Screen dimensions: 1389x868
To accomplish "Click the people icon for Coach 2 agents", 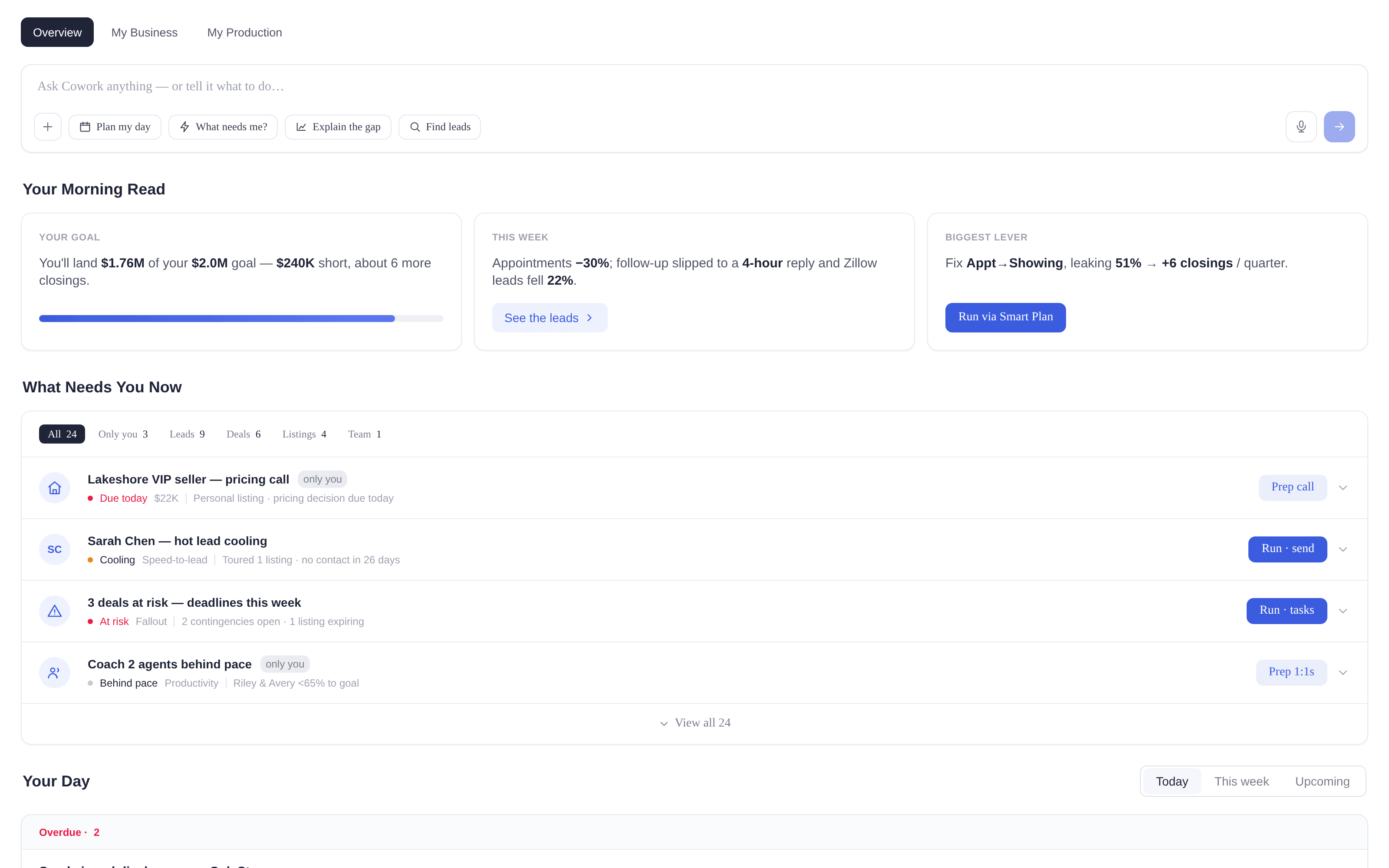I will click(x=55, y=673).
